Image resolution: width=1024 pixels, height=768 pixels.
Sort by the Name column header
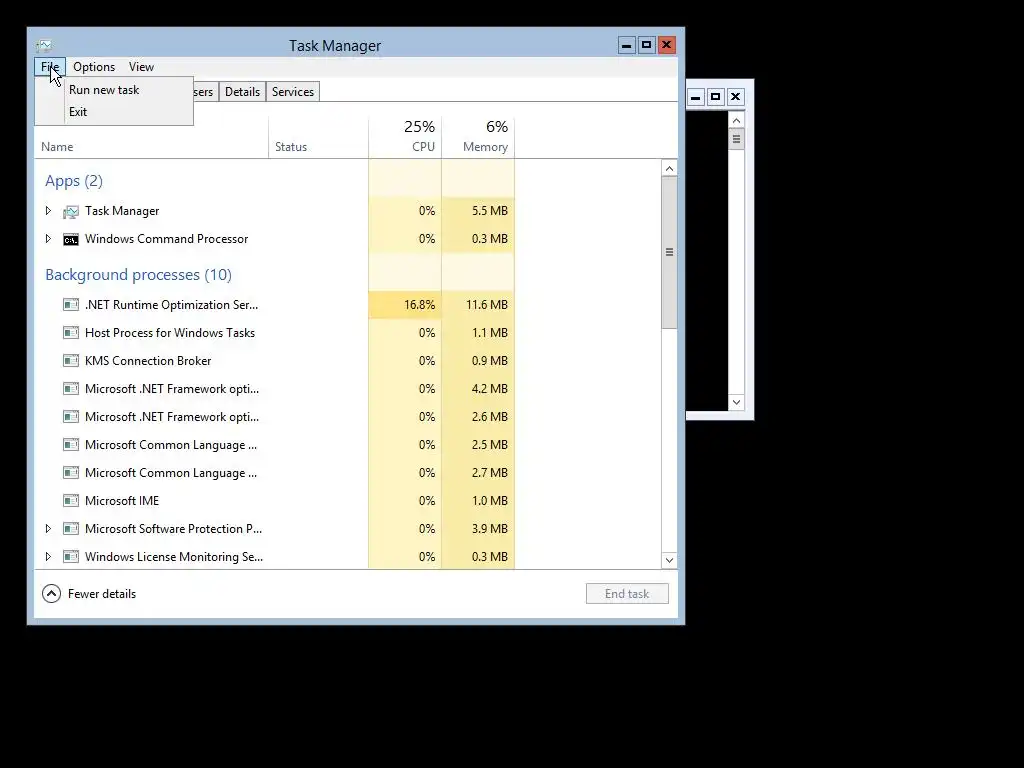pyautogui.click(x=151, y=137)
